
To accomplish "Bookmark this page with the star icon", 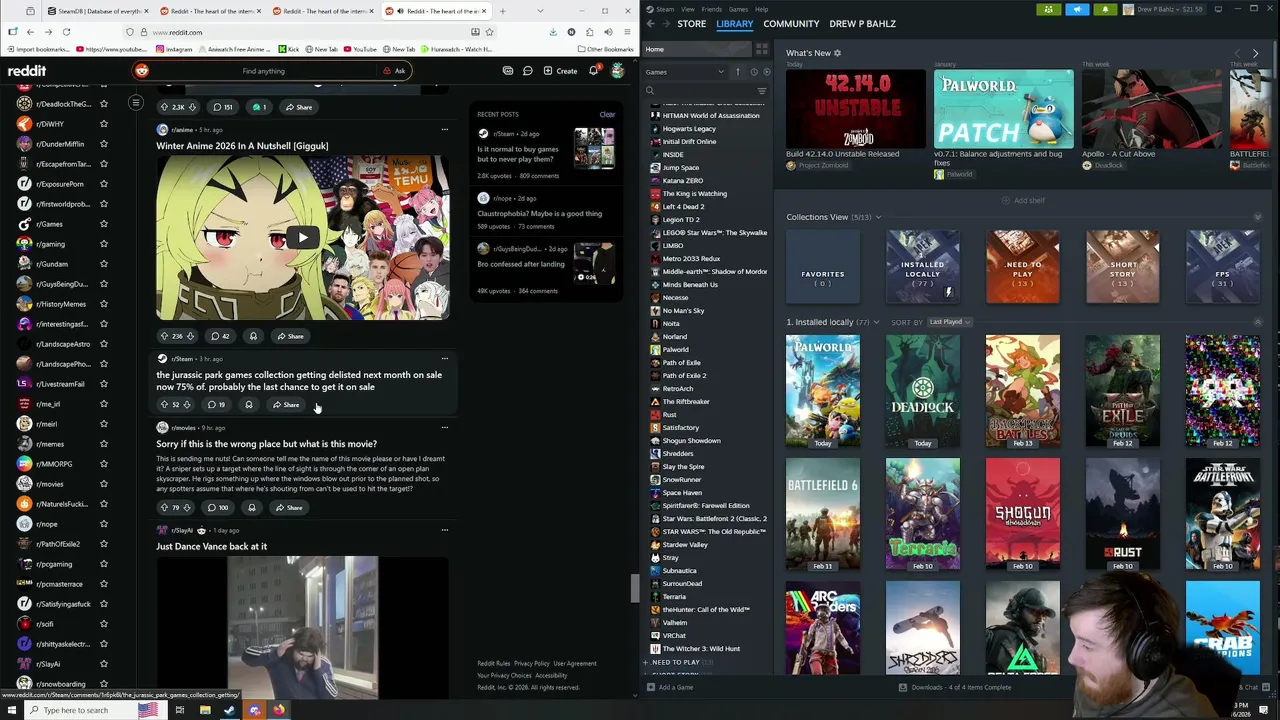I will tap(489, 32).
